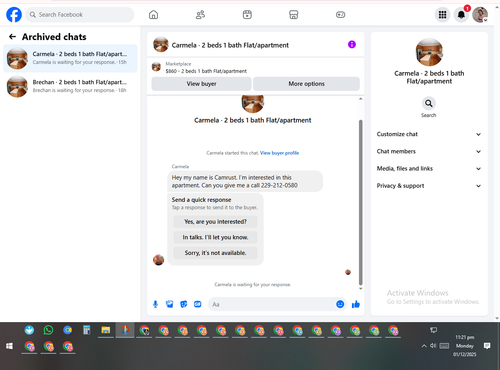500x370 pixels.
Task: Open the Menu grid icon
Action: [x=442, y=15]
